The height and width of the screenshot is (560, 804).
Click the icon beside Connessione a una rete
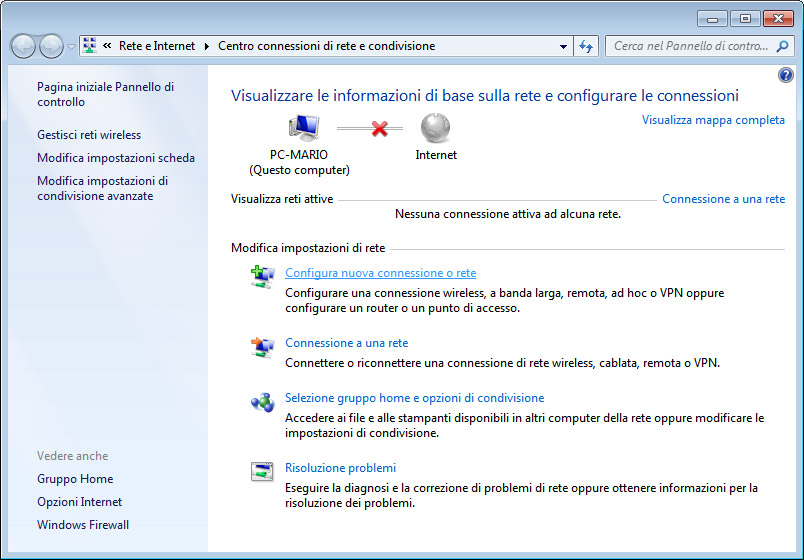coord(263,347)
